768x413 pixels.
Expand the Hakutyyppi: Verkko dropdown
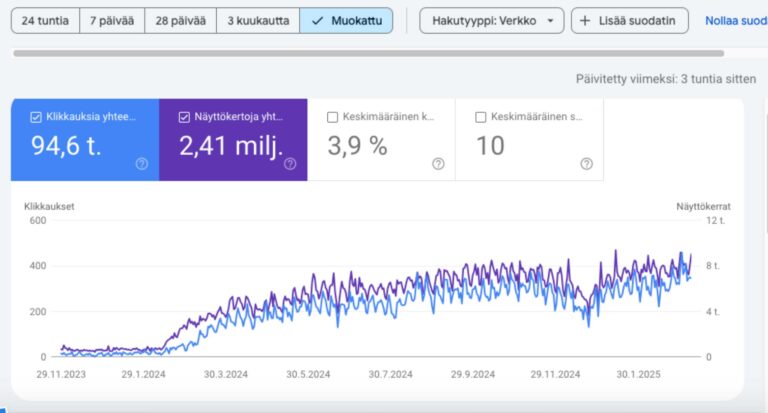491,21
